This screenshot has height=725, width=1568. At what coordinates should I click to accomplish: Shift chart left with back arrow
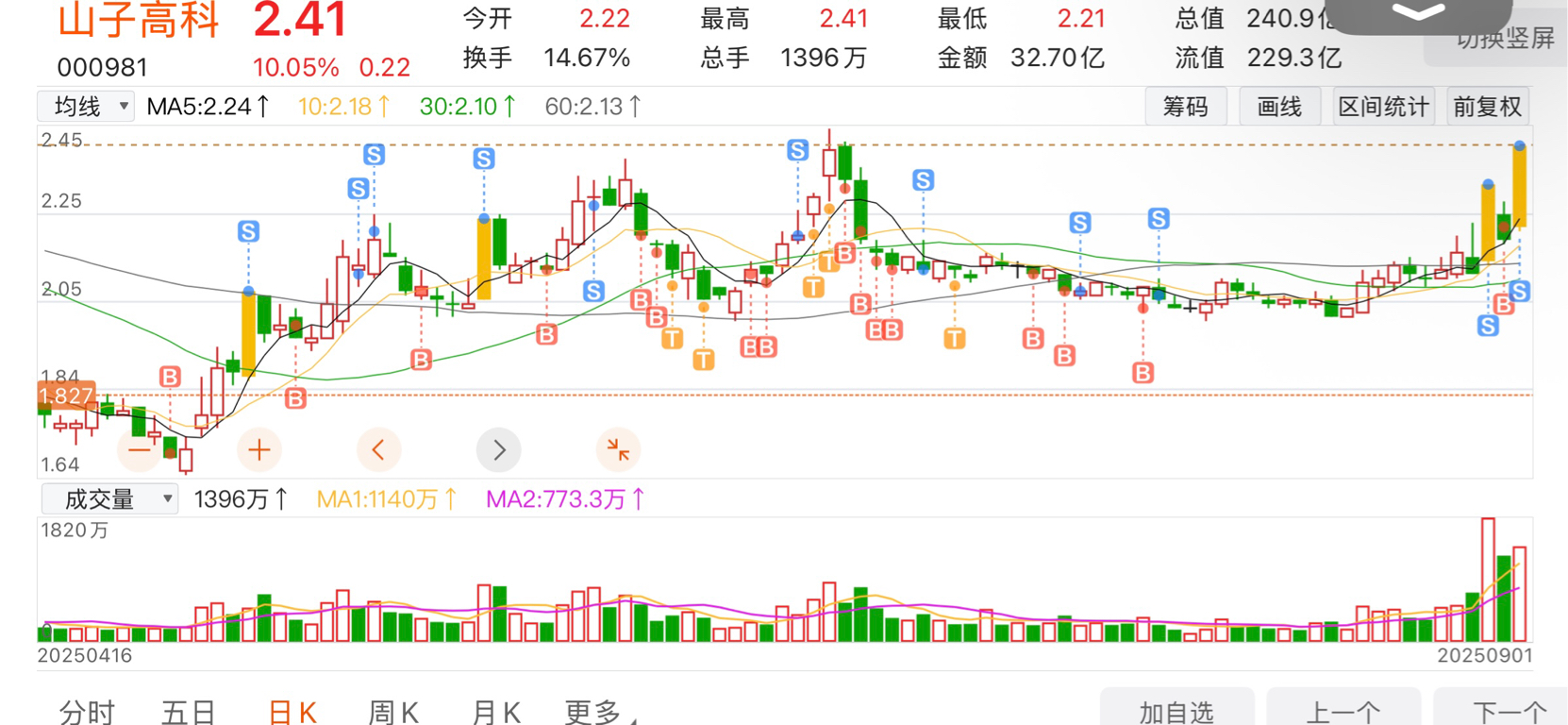tap(379, 450)
